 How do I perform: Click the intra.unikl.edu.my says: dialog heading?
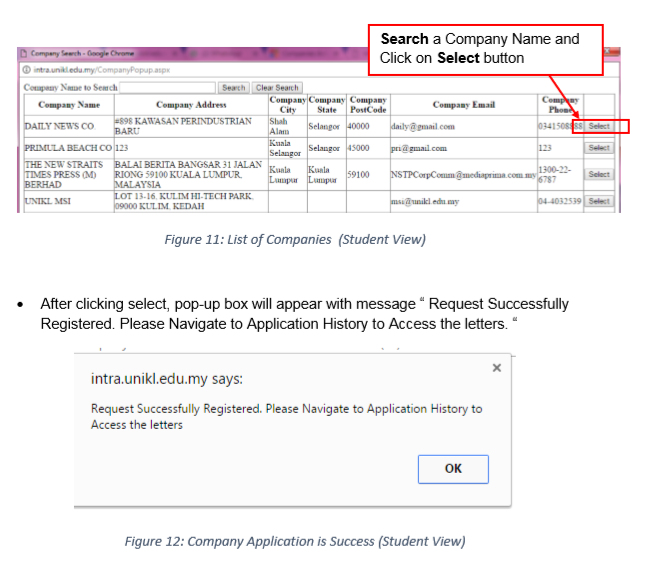pos(167,379)
